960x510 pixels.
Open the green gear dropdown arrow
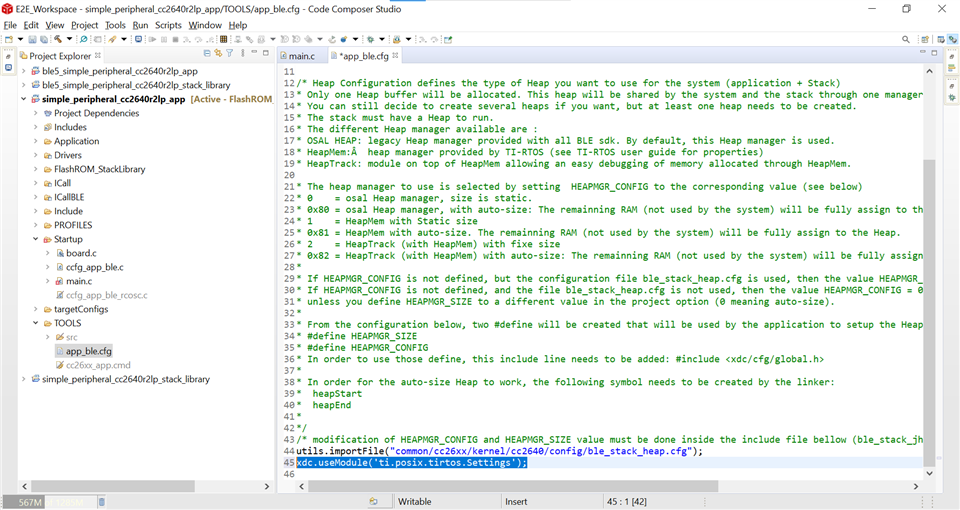(381, 39)
